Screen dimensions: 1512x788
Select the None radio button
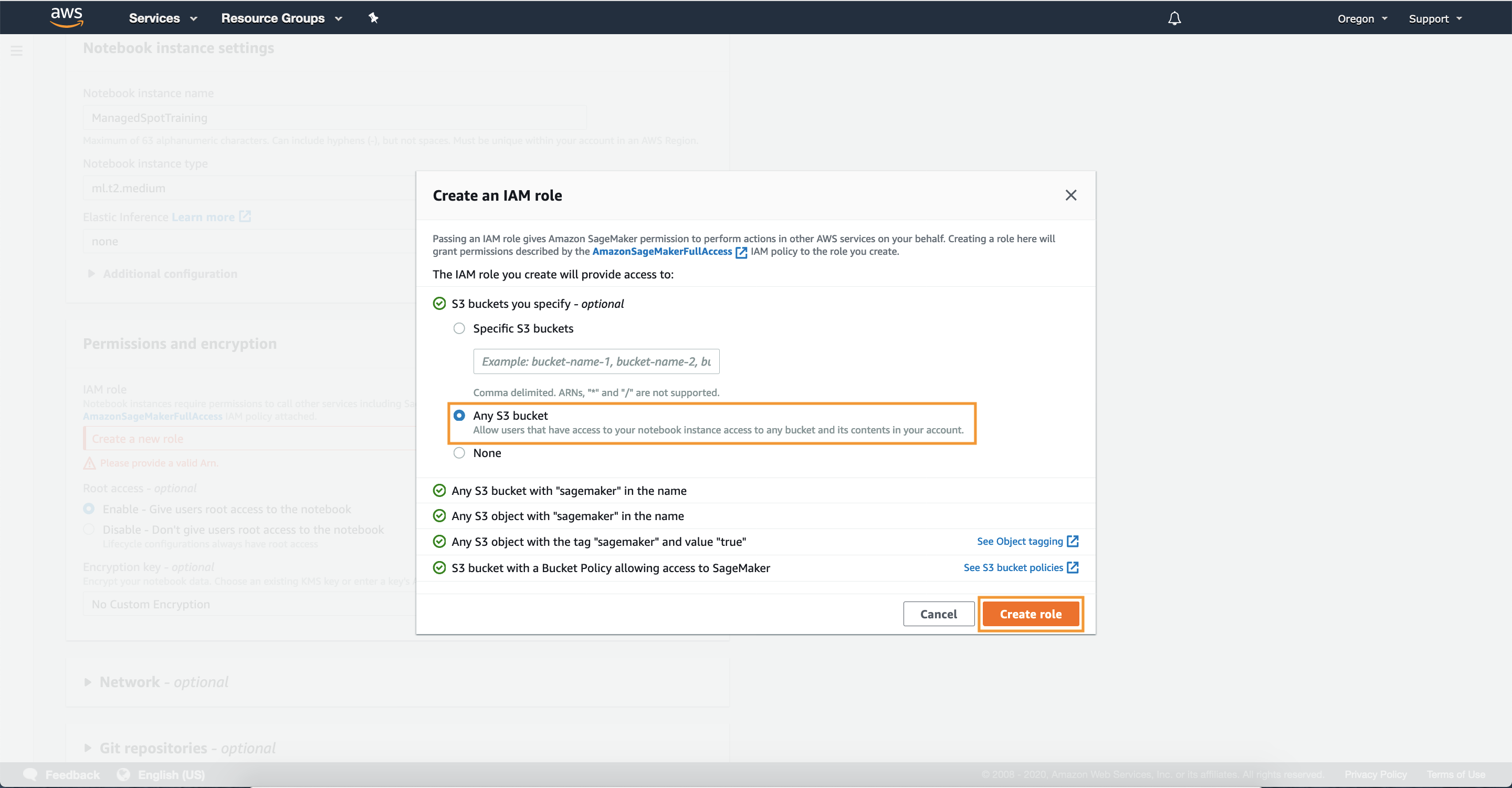[459, 453]
